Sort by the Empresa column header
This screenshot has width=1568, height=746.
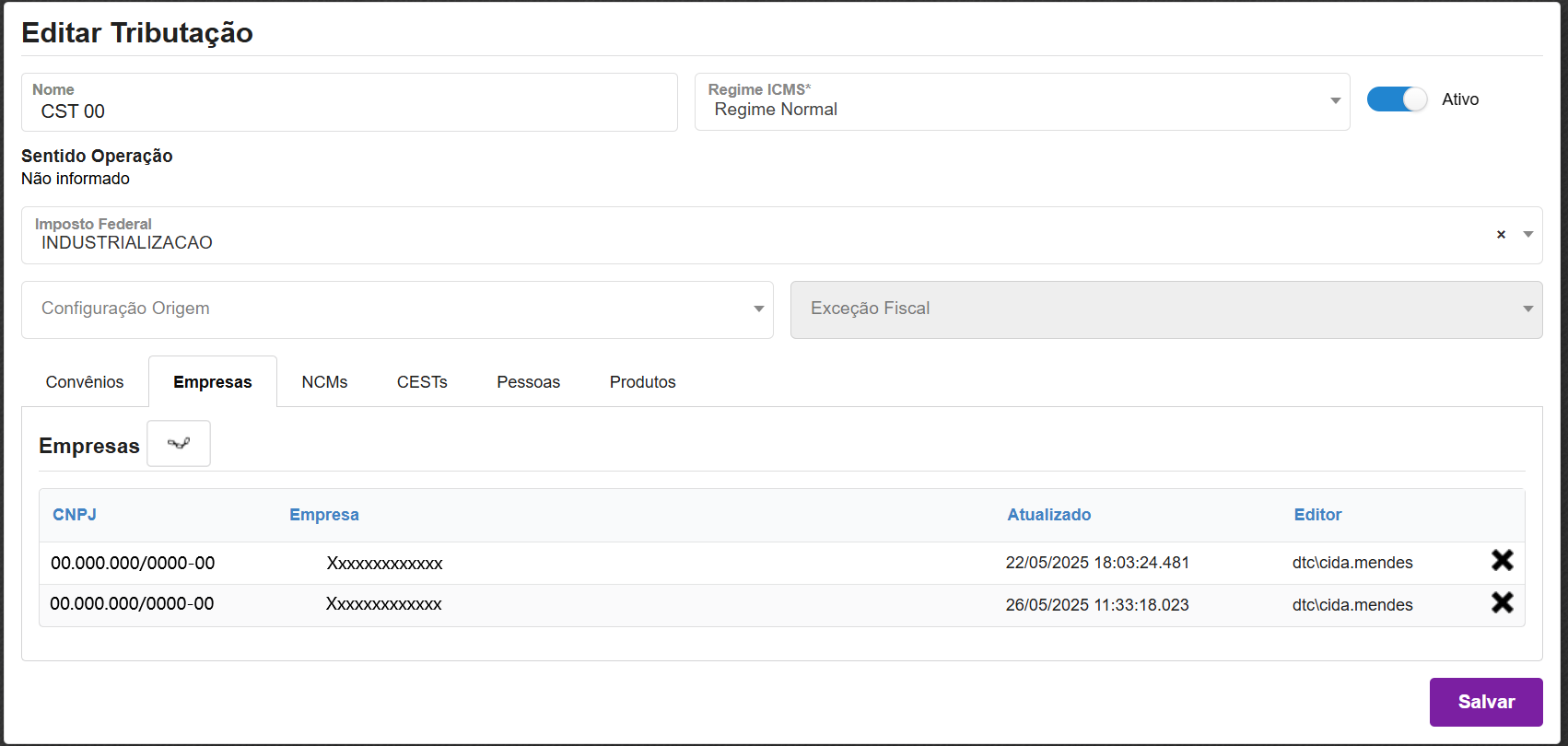pos(324,515)
